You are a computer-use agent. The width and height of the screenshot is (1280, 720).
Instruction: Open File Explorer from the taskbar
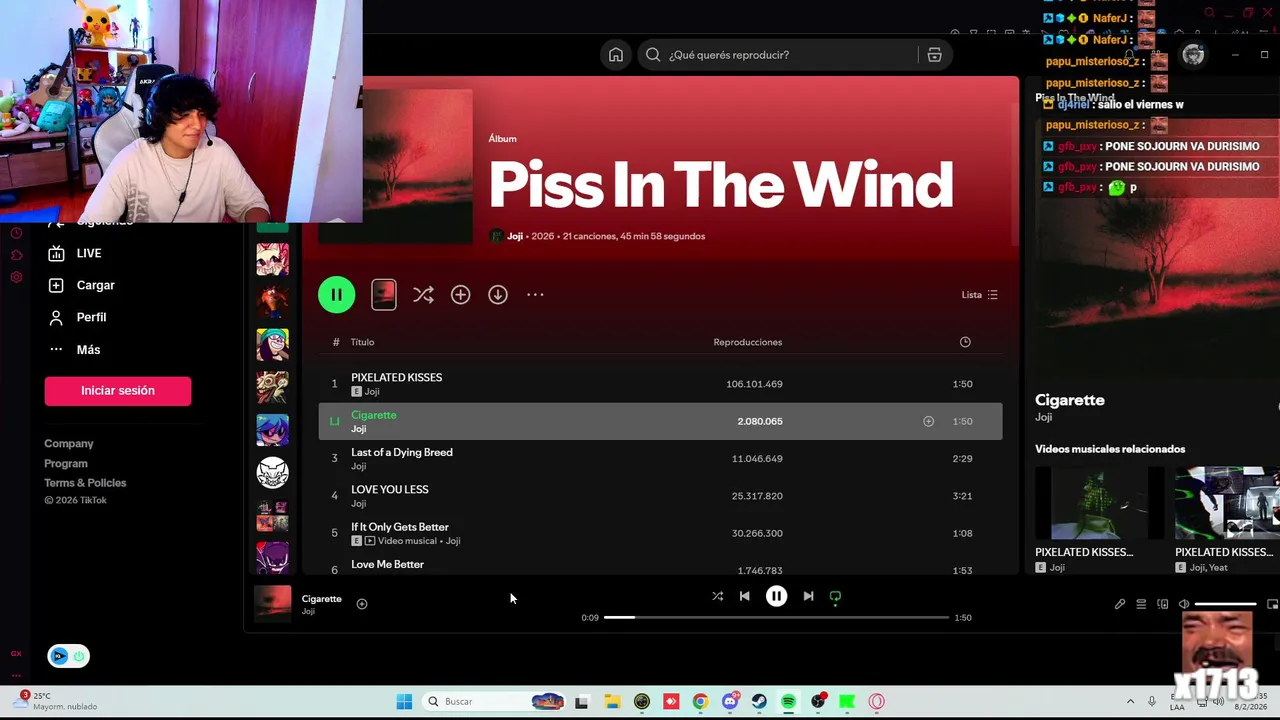pyautogui.click(x=612, y=702)
